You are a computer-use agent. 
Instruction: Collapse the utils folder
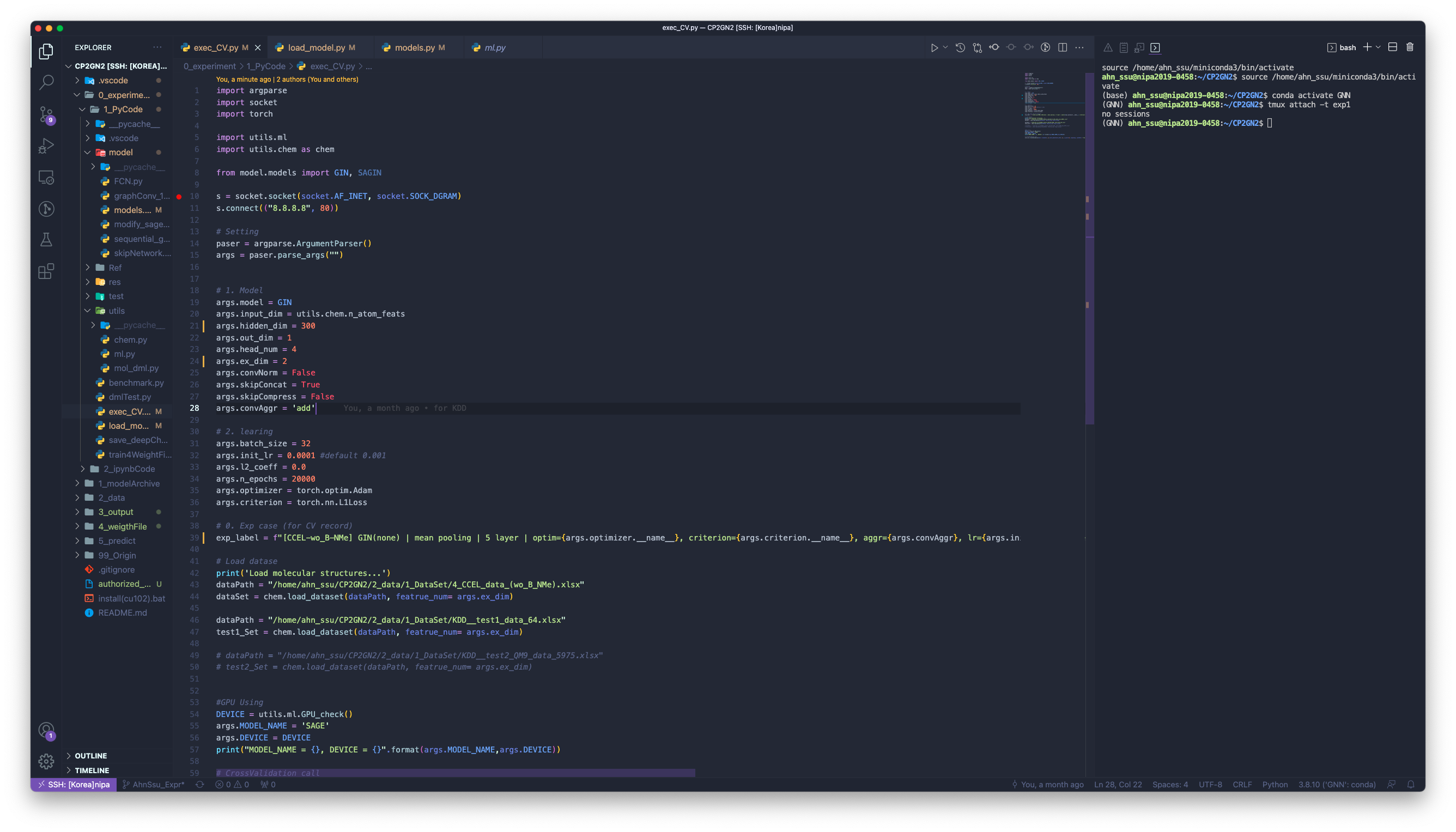[118, 311]
